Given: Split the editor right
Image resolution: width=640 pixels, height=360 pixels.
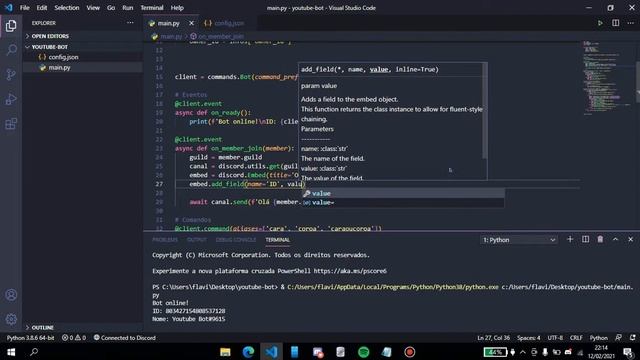Looking at the screenshot, I should 616,23.
